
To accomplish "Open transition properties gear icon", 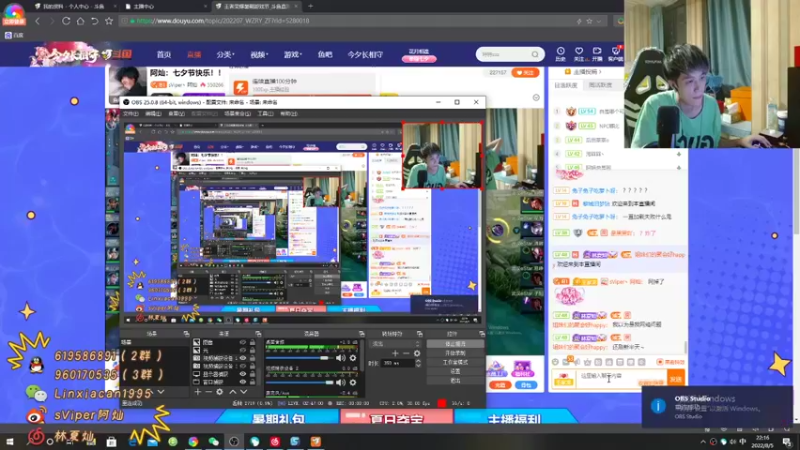I will coord(417,353).
